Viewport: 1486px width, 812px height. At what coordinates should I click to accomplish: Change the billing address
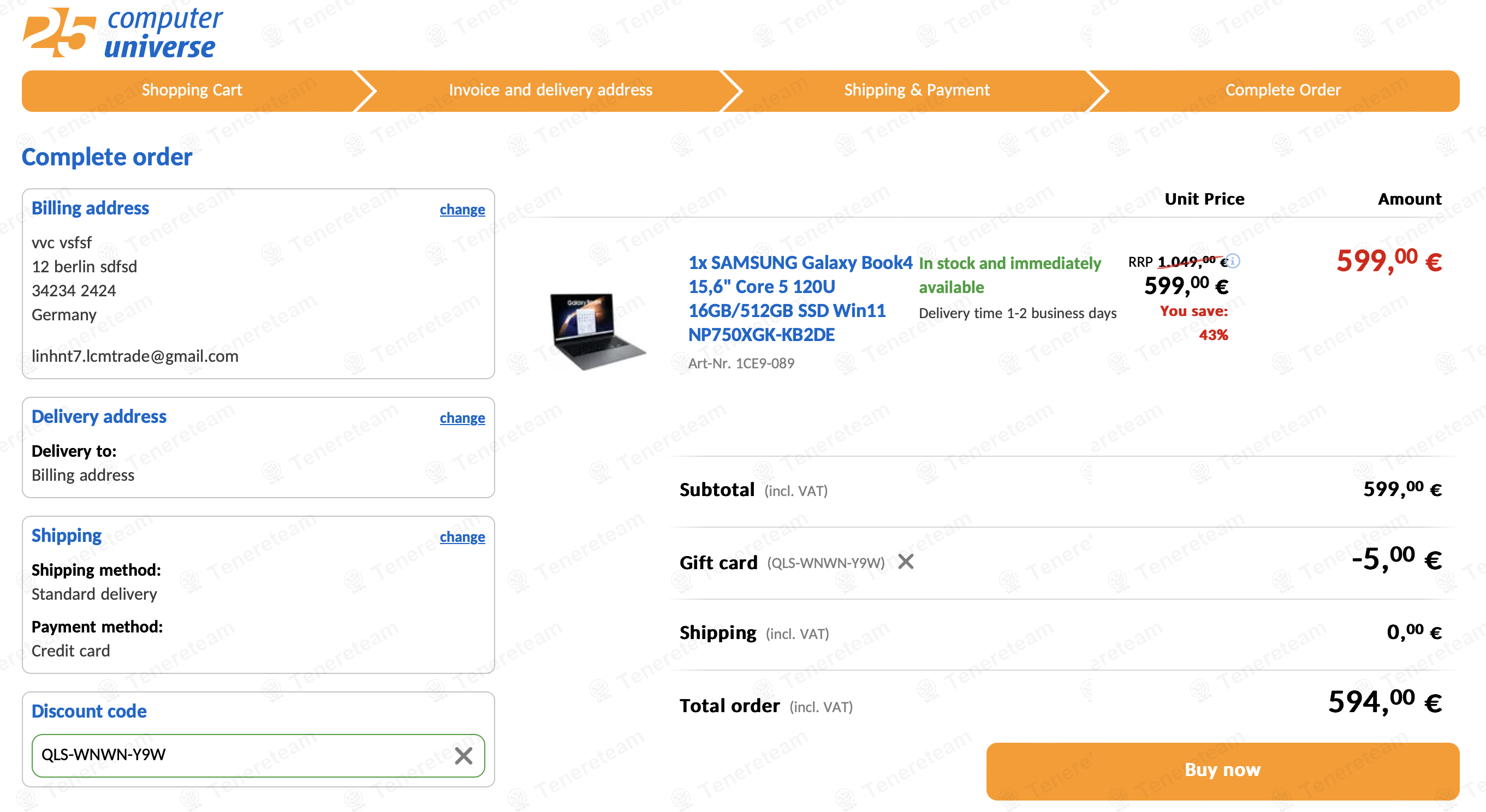pyautogui.click(x=462, y=210)
